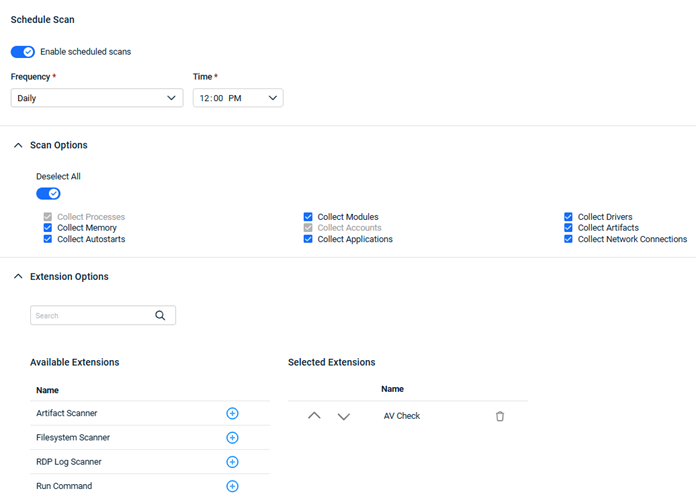Uncheck Collect Memory checkbox
Viewport: 696px width, 493px height.
[47, 228]
